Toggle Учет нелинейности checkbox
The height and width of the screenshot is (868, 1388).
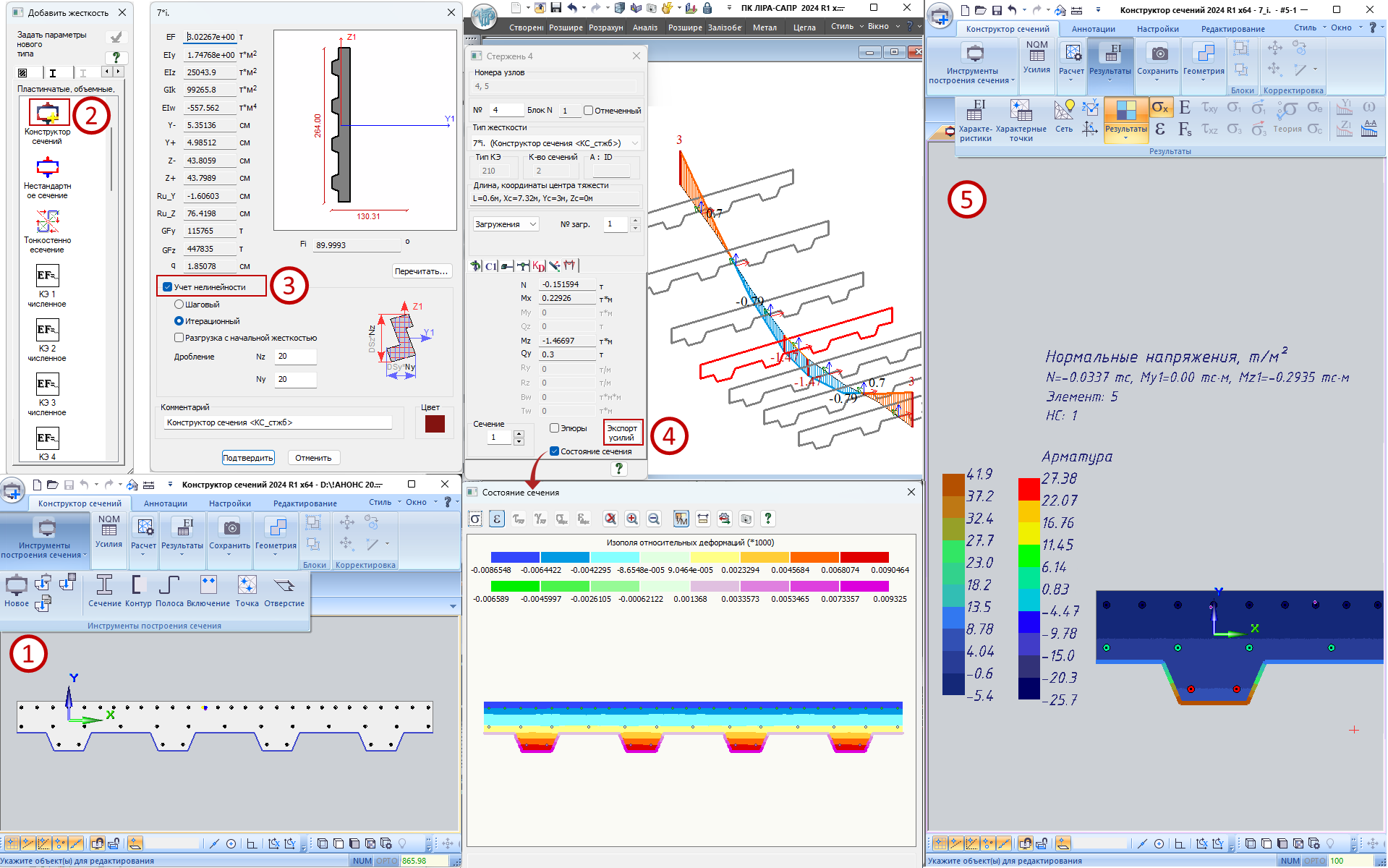tap(168, 287)
